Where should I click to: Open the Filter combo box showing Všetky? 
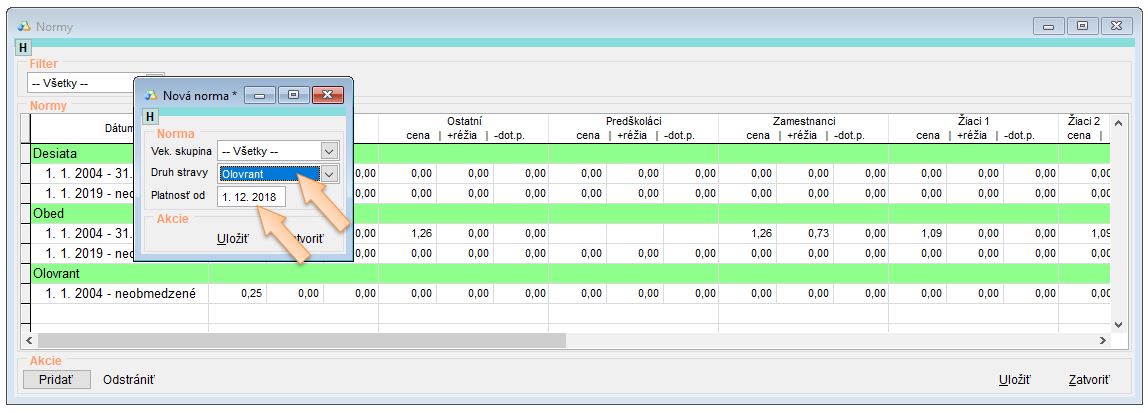154,83
